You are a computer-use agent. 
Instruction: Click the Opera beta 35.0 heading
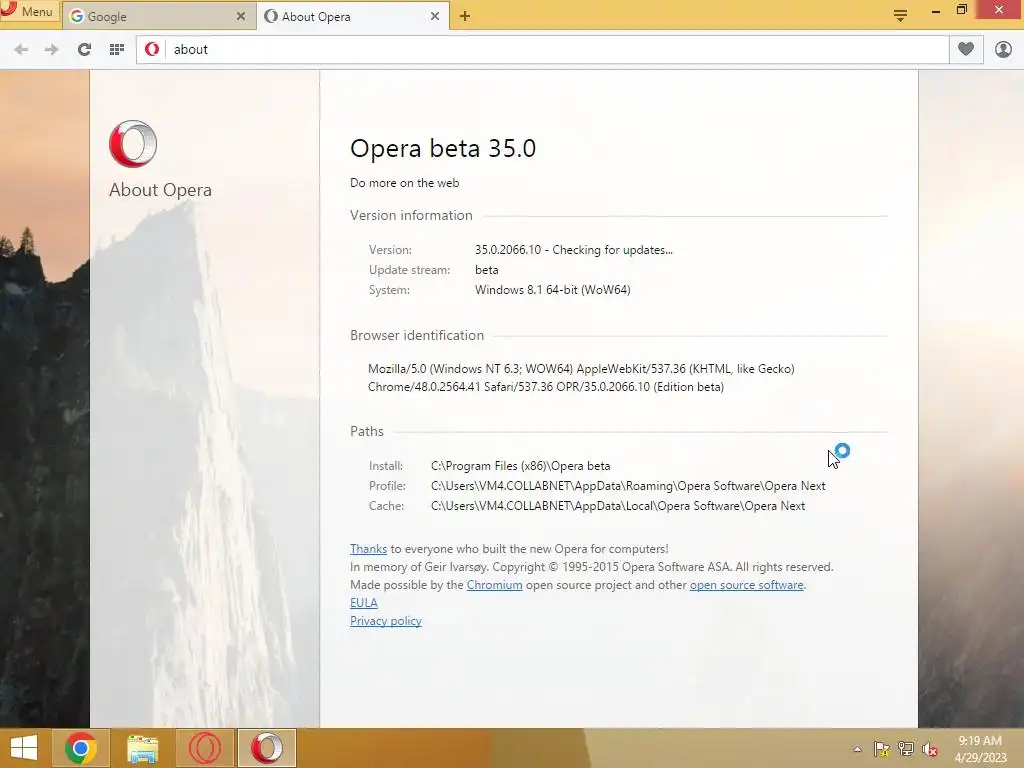(443, 148)
